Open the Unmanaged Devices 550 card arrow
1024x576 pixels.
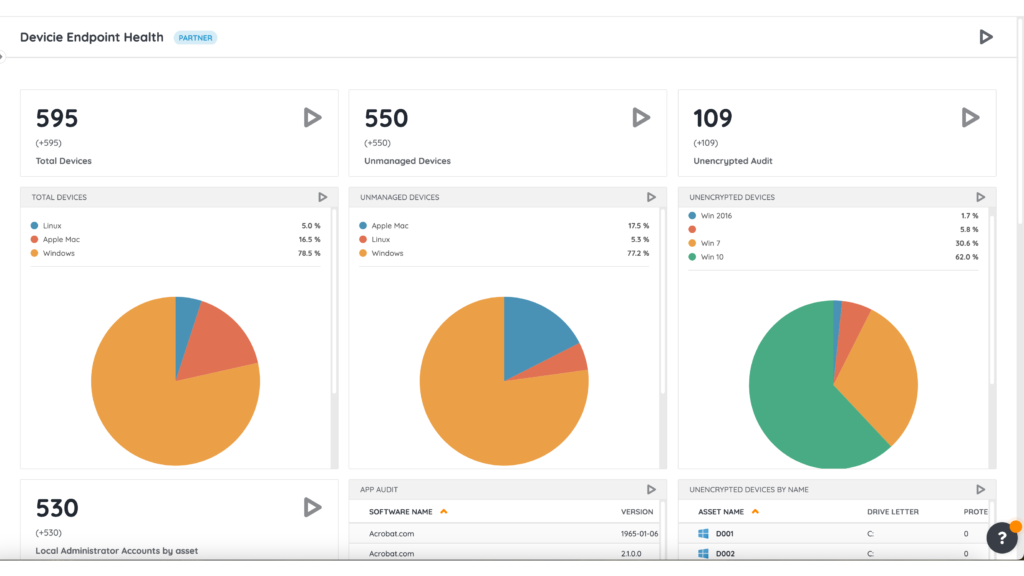[641, 118]
